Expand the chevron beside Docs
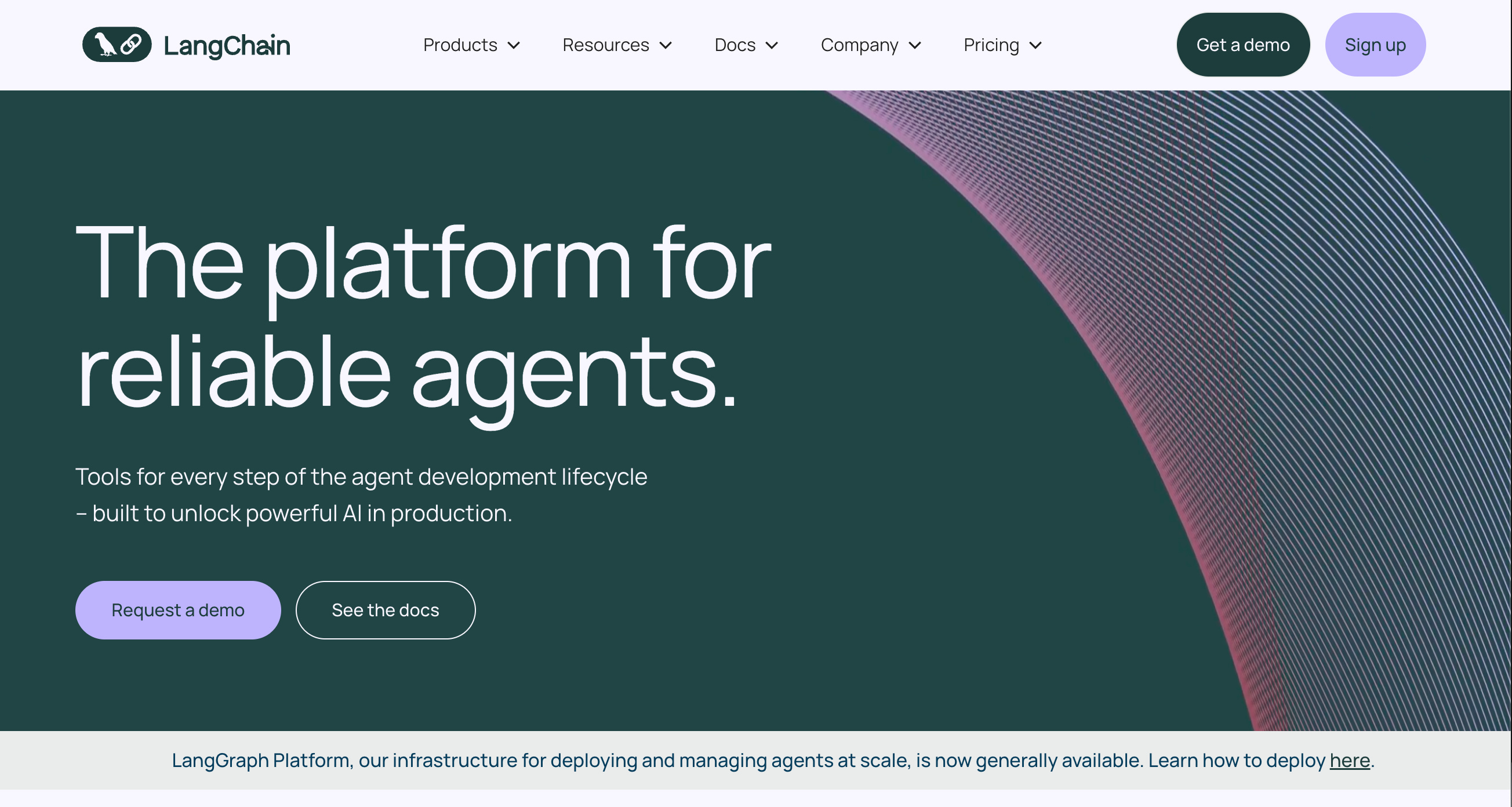 click(772, 46)
